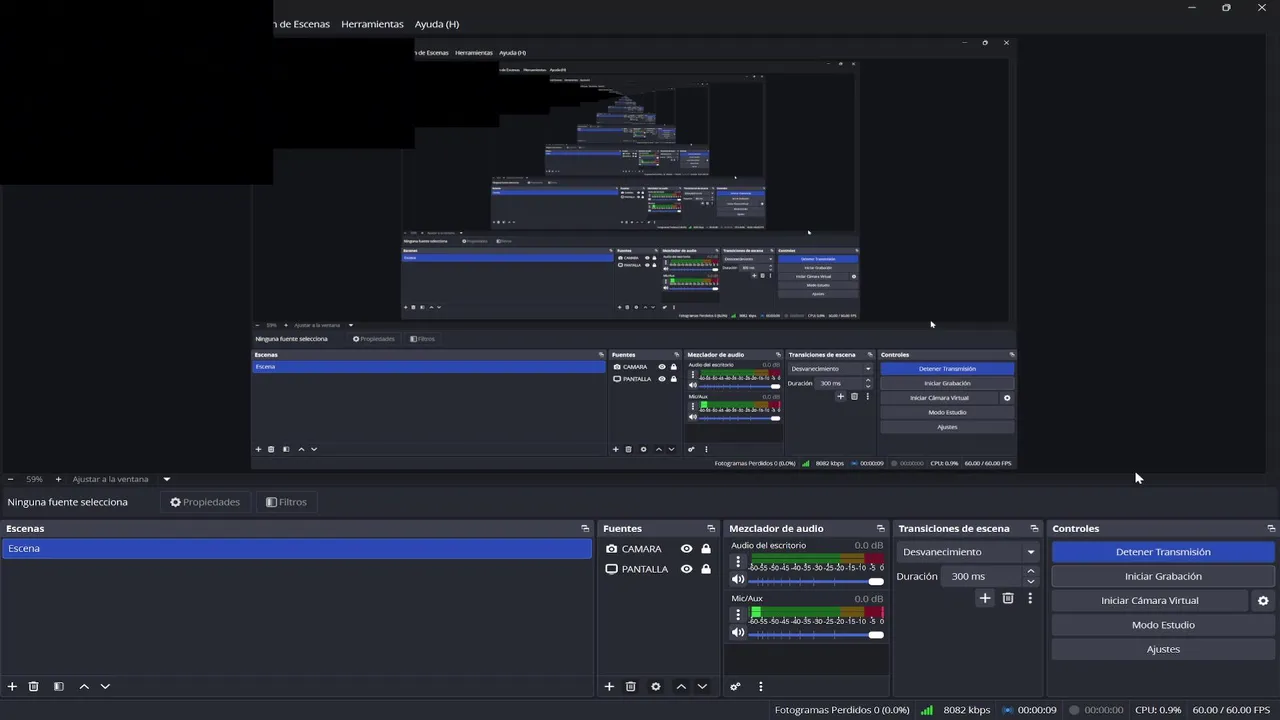Image resolution: width=1280 pixels, height=720 pixels.
Task: Click the 59% preview zoom value
Action: click(35, 479)
